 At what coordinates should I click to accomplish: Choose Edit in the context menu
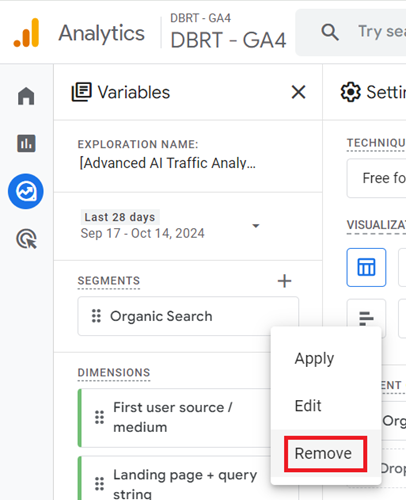click(308, 406)
